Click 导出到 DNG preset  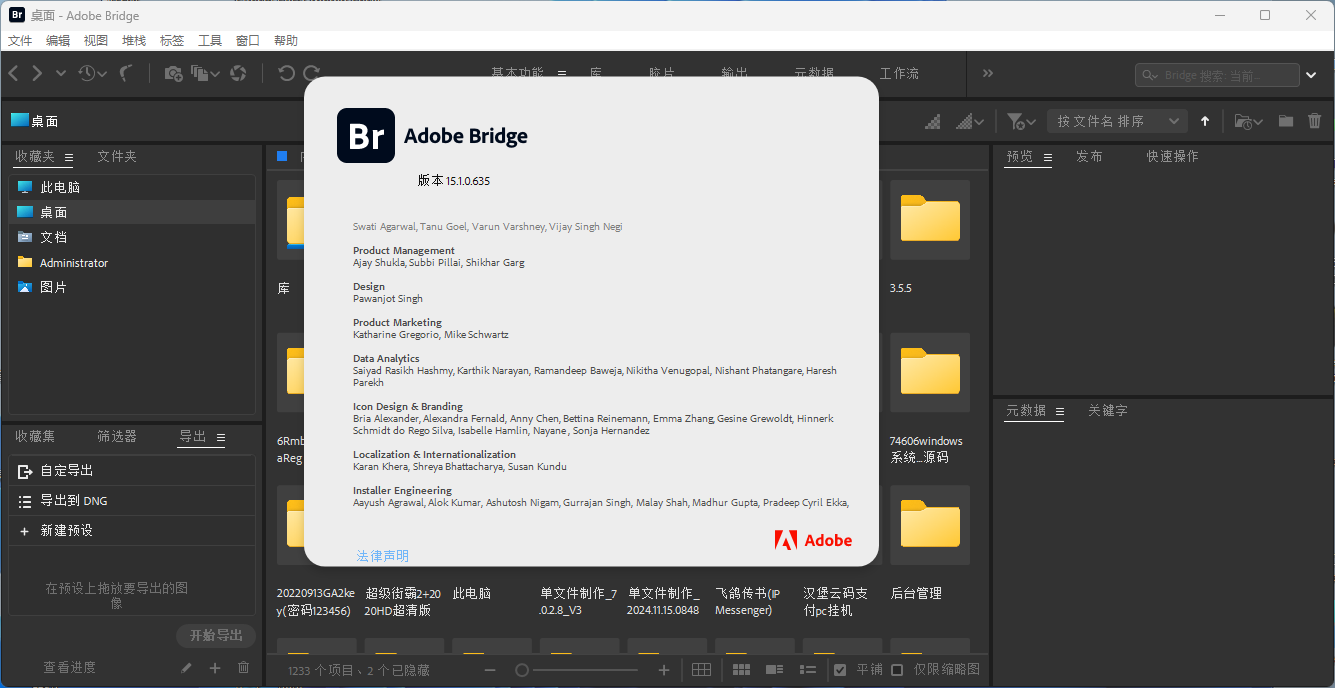point(132,501)
